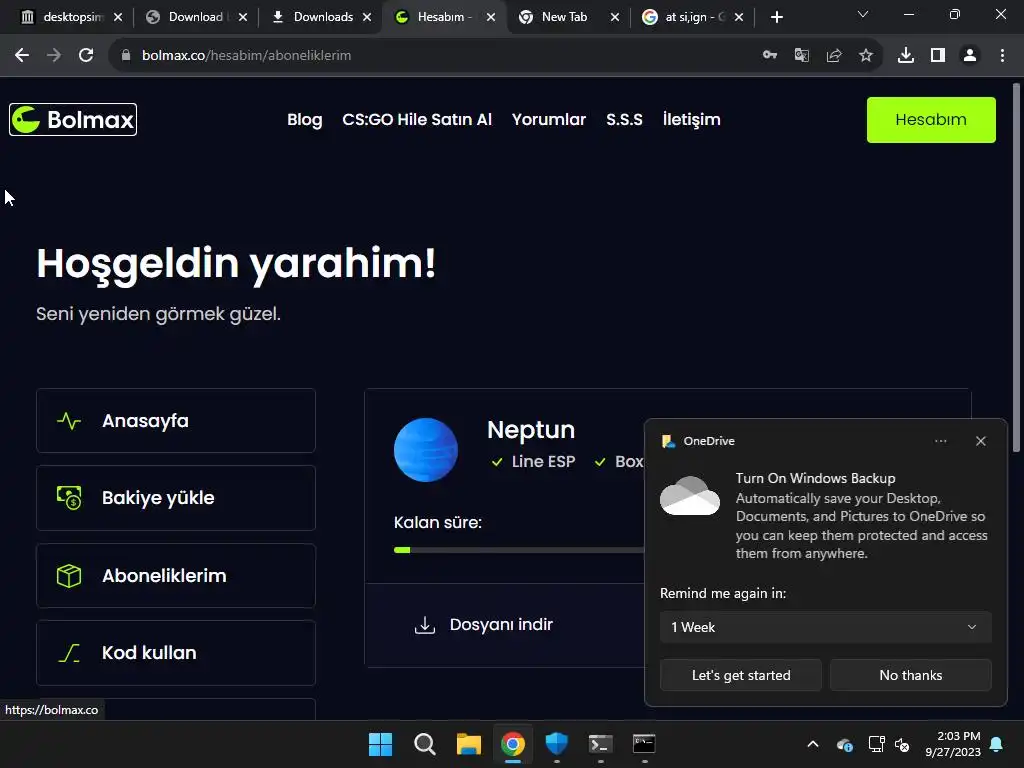
Task: Open Windows Security shield icon
Action: pyautogui.click(x=556, y=744)
